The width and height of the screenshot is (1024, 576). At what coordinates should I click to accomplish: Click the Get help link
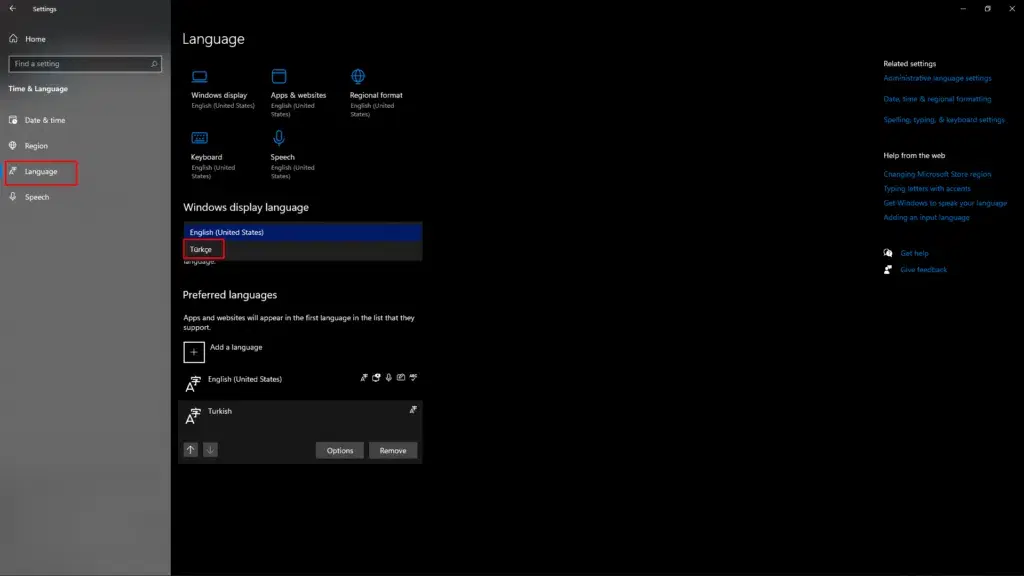click(914, 253)
